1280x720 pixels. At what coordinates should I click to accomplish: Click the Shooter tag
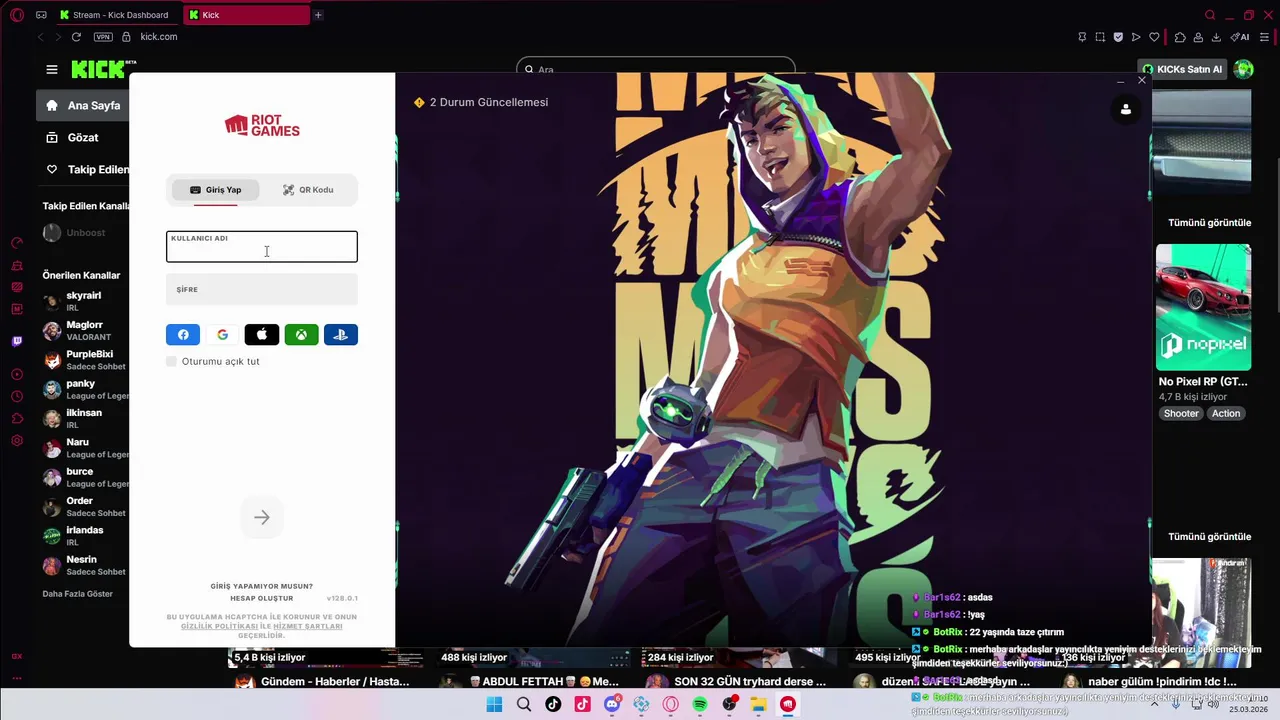pos(1181,414)
